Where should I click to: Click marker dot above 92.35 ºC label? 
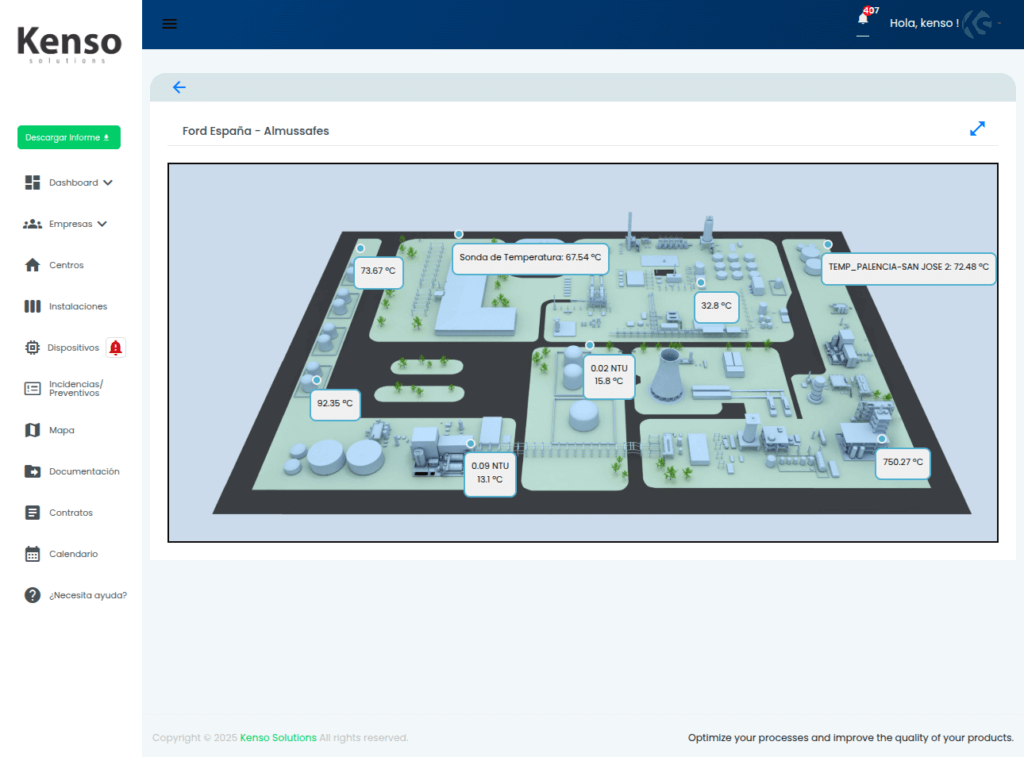point(317,380)
